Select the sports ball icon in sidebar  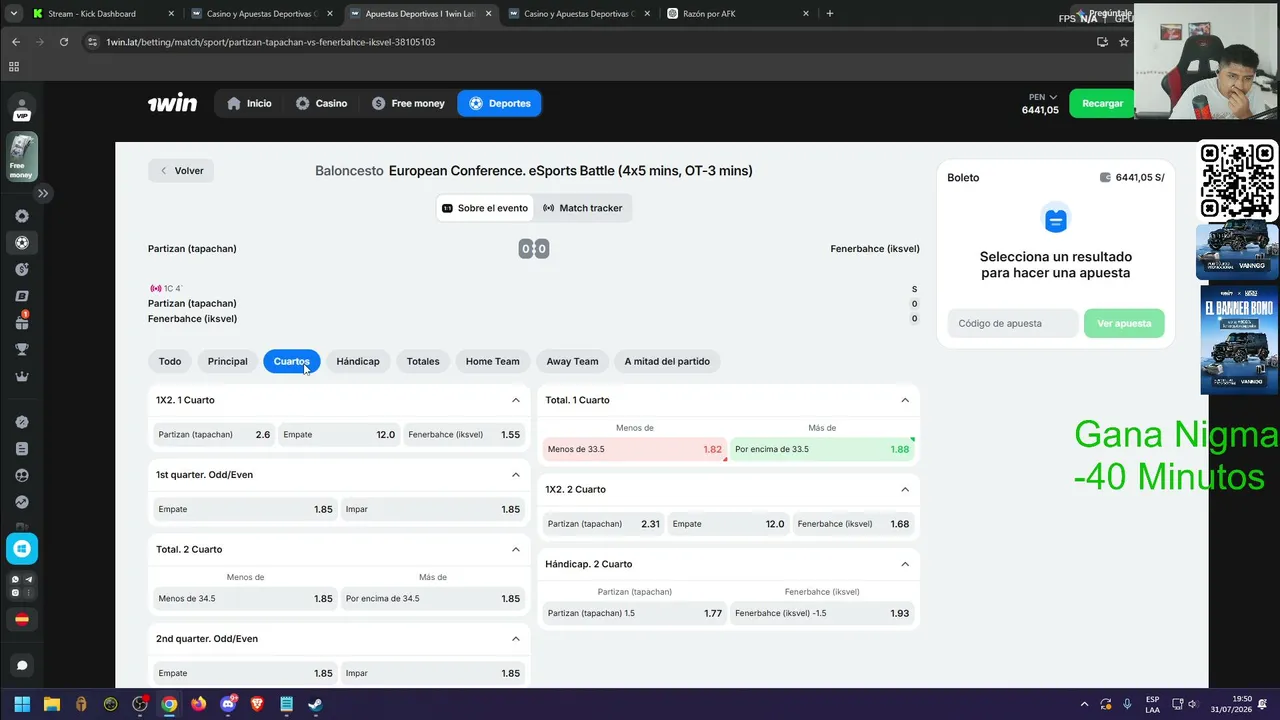coord(22,242)
